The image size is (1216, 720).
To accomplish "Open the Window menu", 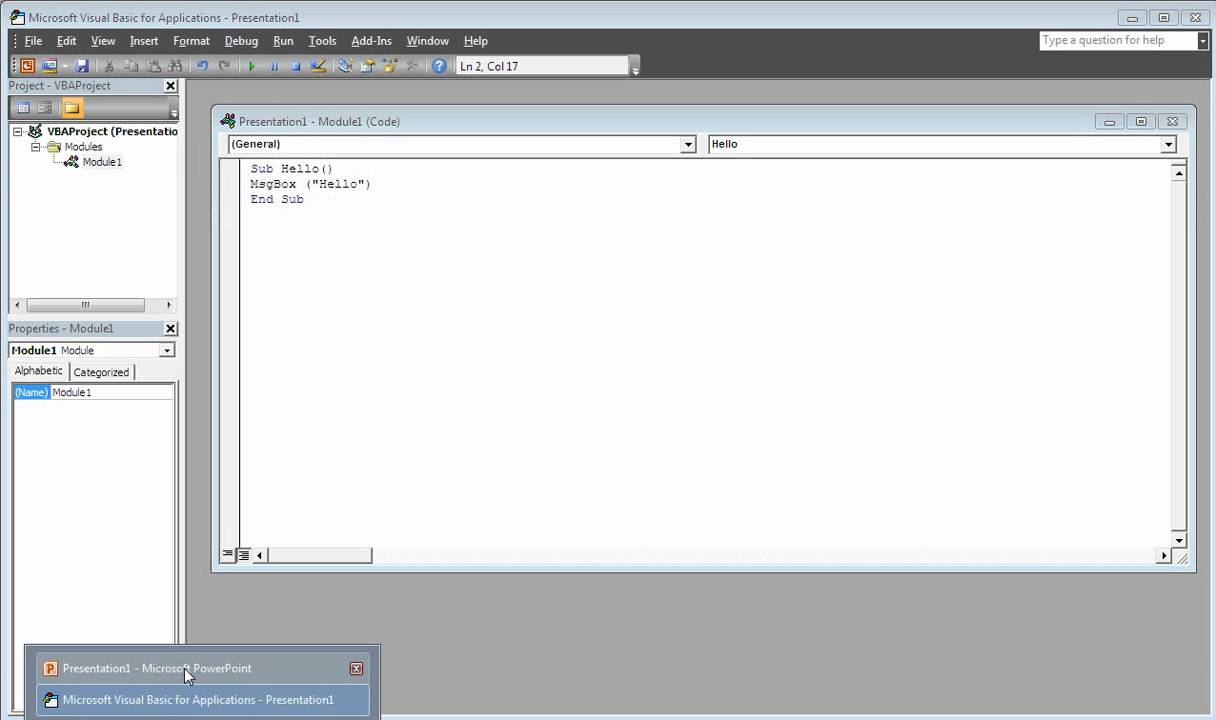I will click(427, 41).
